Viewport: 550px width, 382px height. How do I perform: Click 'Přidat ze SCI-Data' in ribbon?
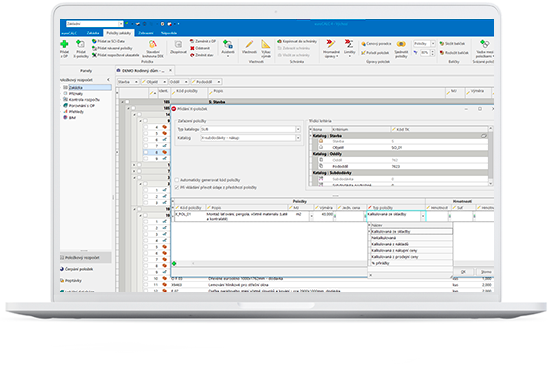(x=109, y=41)
